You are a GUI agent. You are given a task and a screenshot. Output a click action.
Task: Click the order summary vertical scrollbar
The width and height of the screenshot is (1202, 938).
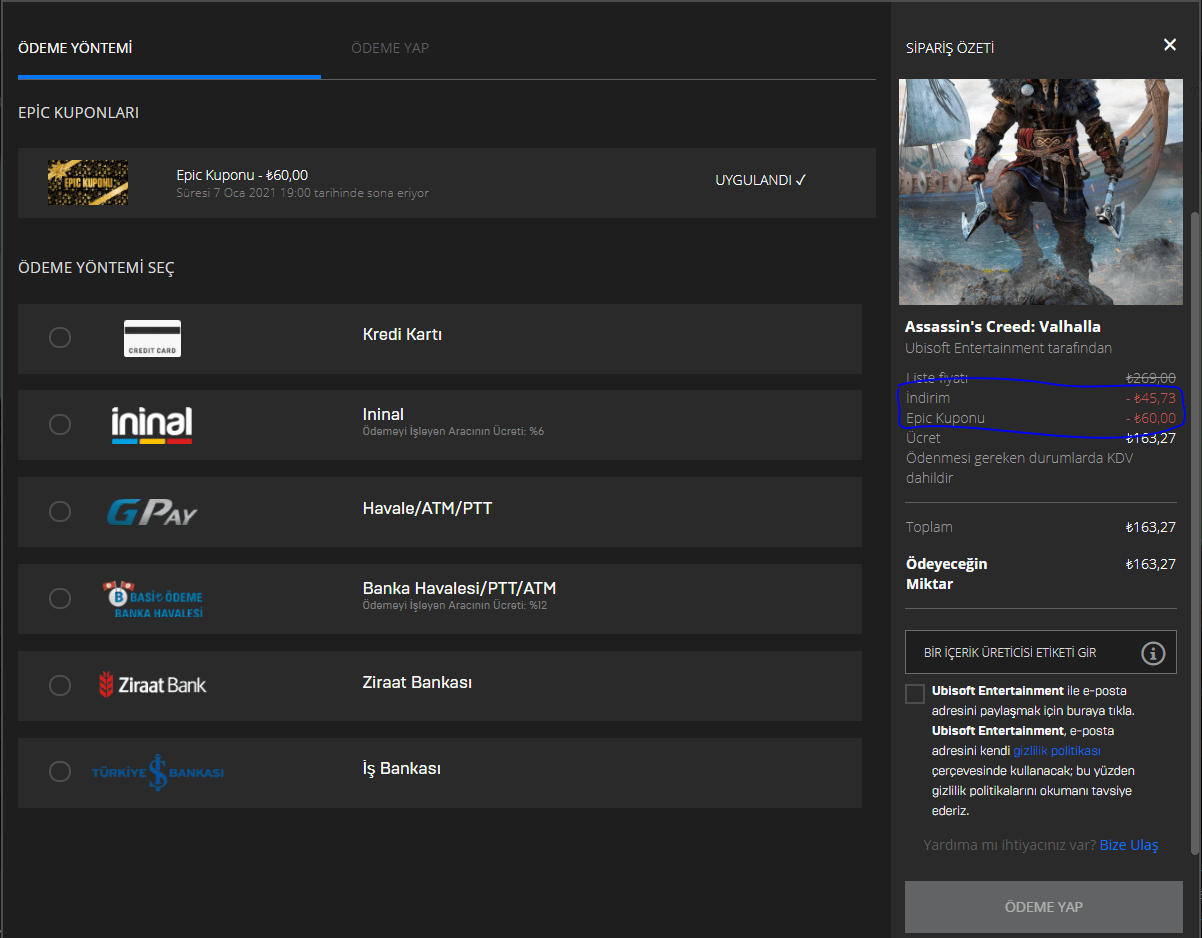[x=1194, y=533]
